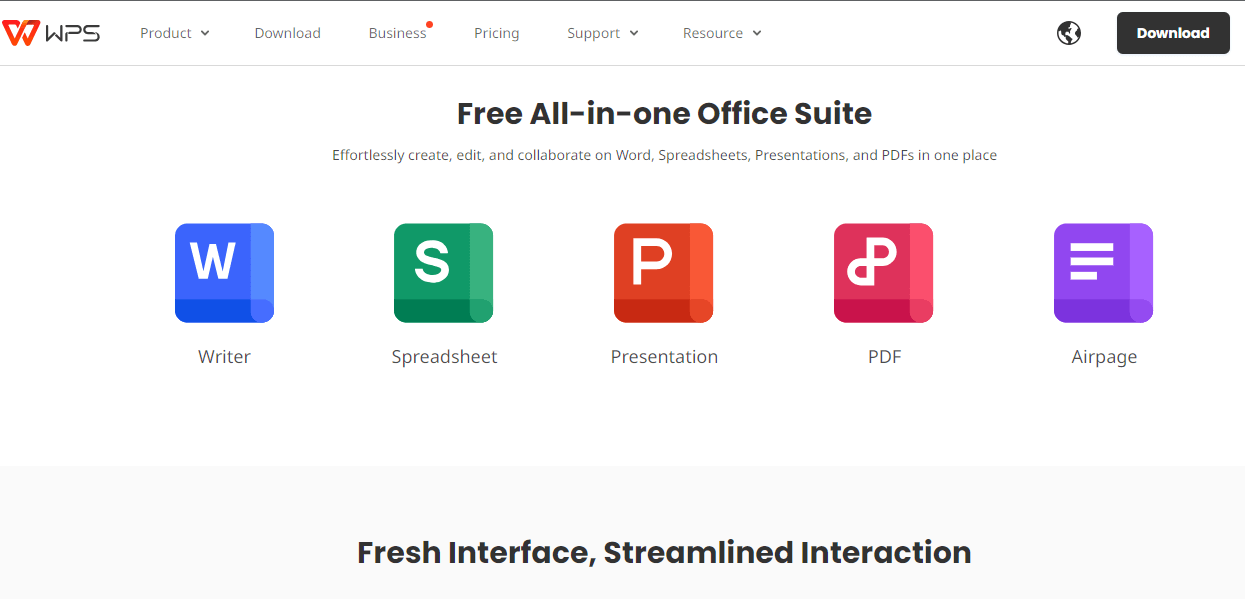
Task: Click the PDF text label
Action: 883,356
